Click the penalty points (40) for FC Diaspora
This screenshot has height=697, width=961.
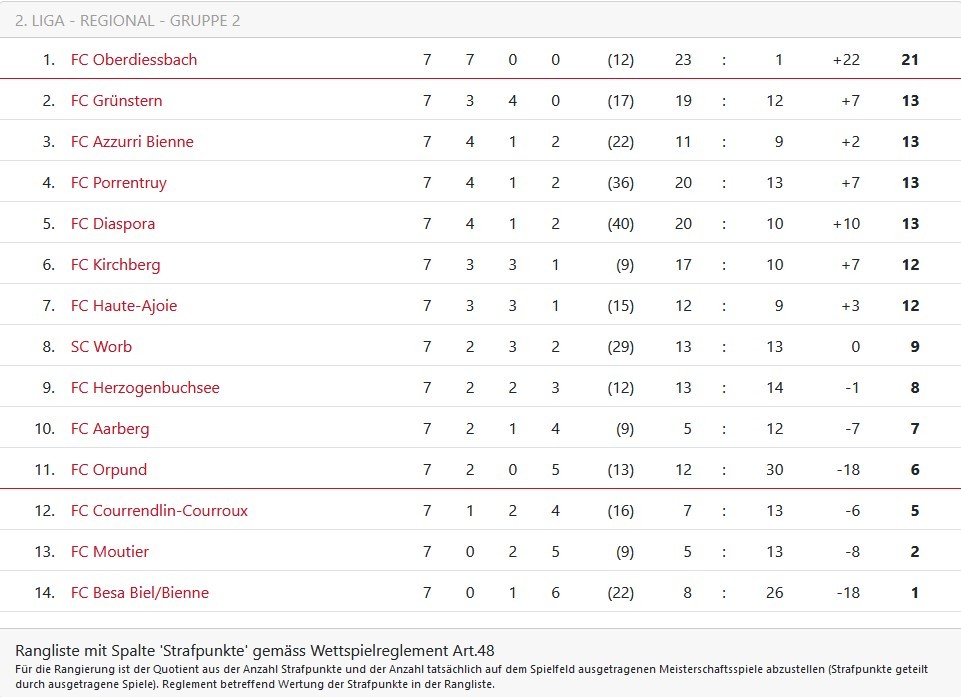pos(620,224)
